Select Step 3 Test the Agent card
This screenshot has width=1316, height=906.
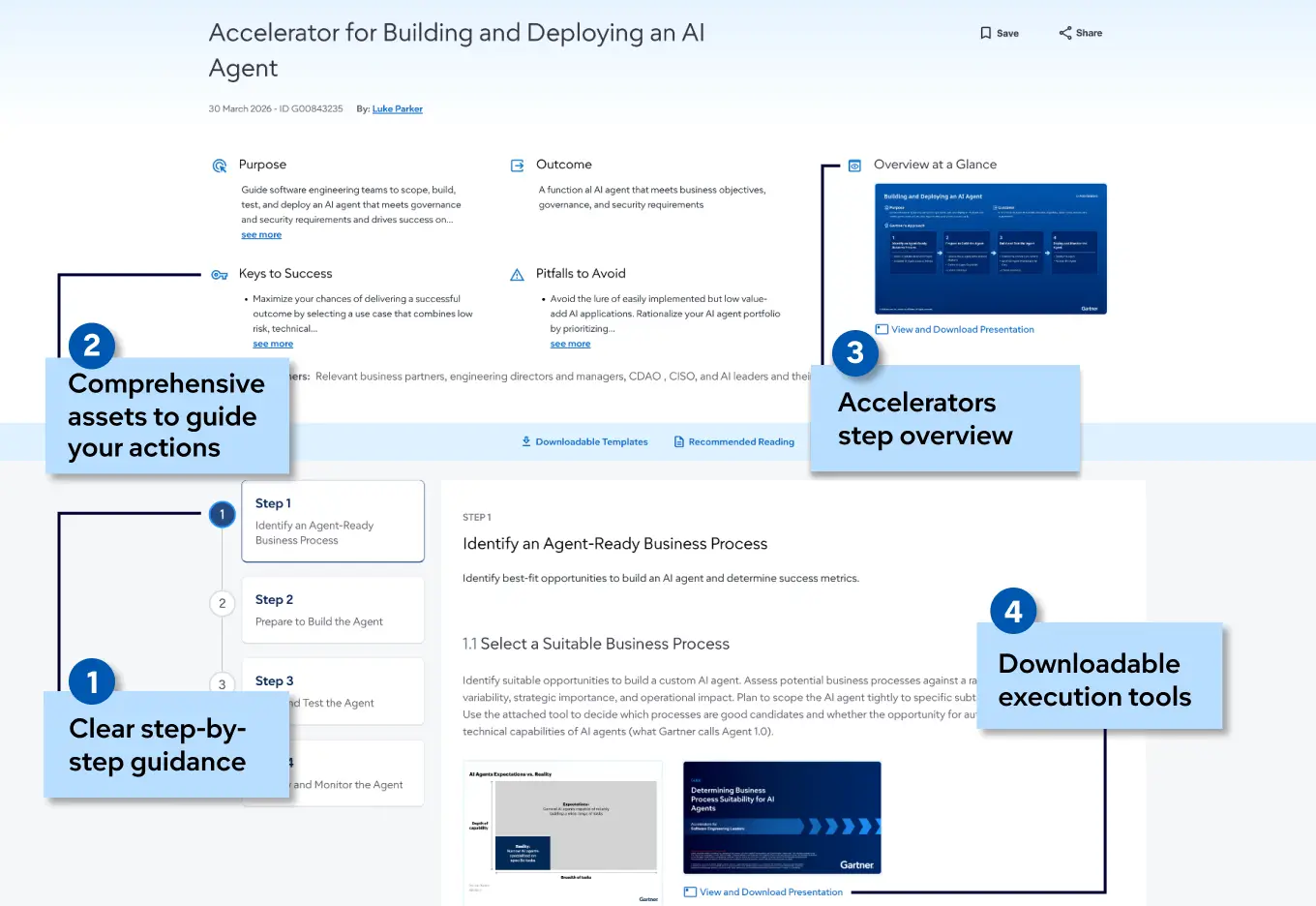click(333, 691)
